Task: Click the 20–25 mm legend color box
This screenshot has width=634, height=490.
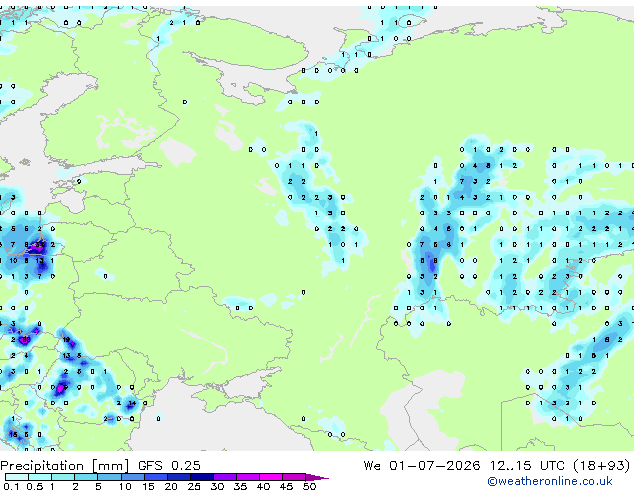Action: 179,477
